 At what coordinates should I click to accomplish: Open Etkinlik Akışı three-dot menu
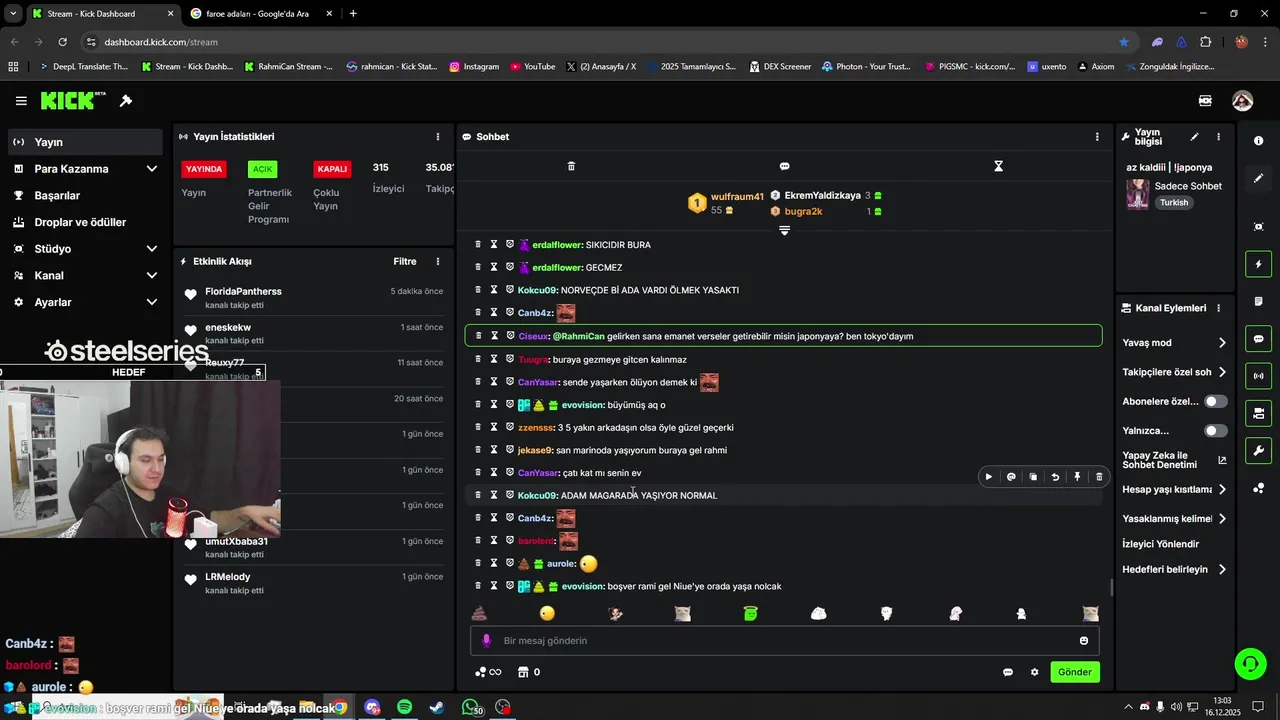point(437,262)
